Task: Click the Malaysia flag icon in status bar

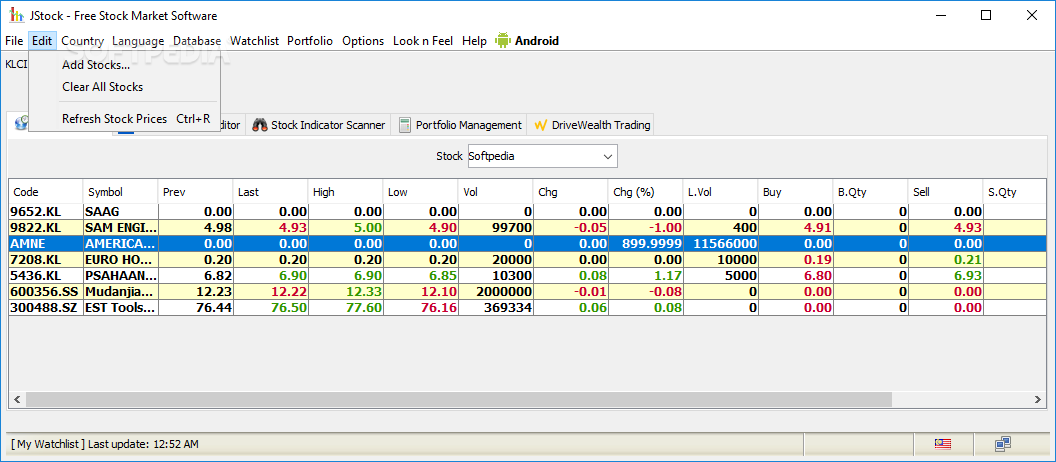Action: point(942,444)
